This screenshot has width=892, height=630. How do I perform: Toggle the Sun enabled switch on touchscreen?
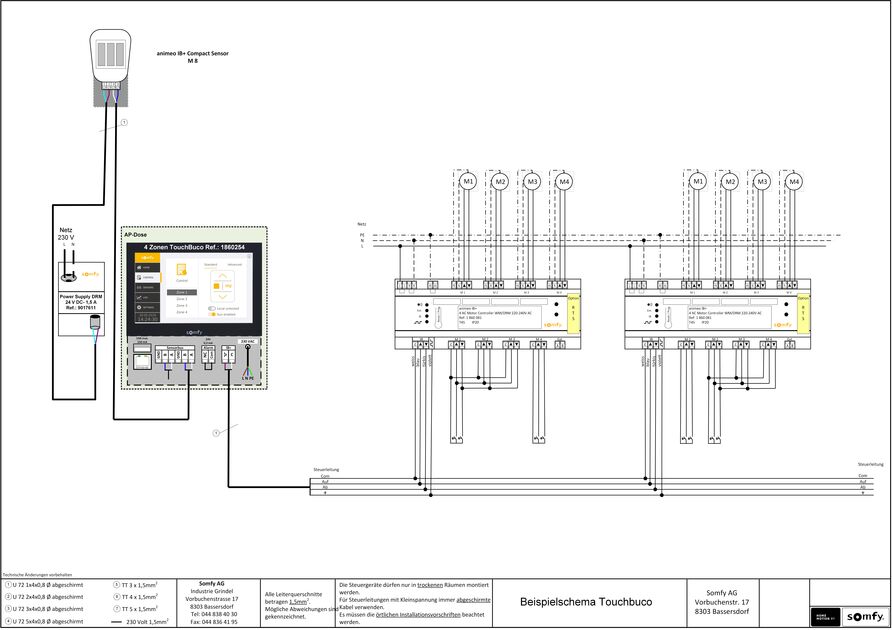click(212, 314)
